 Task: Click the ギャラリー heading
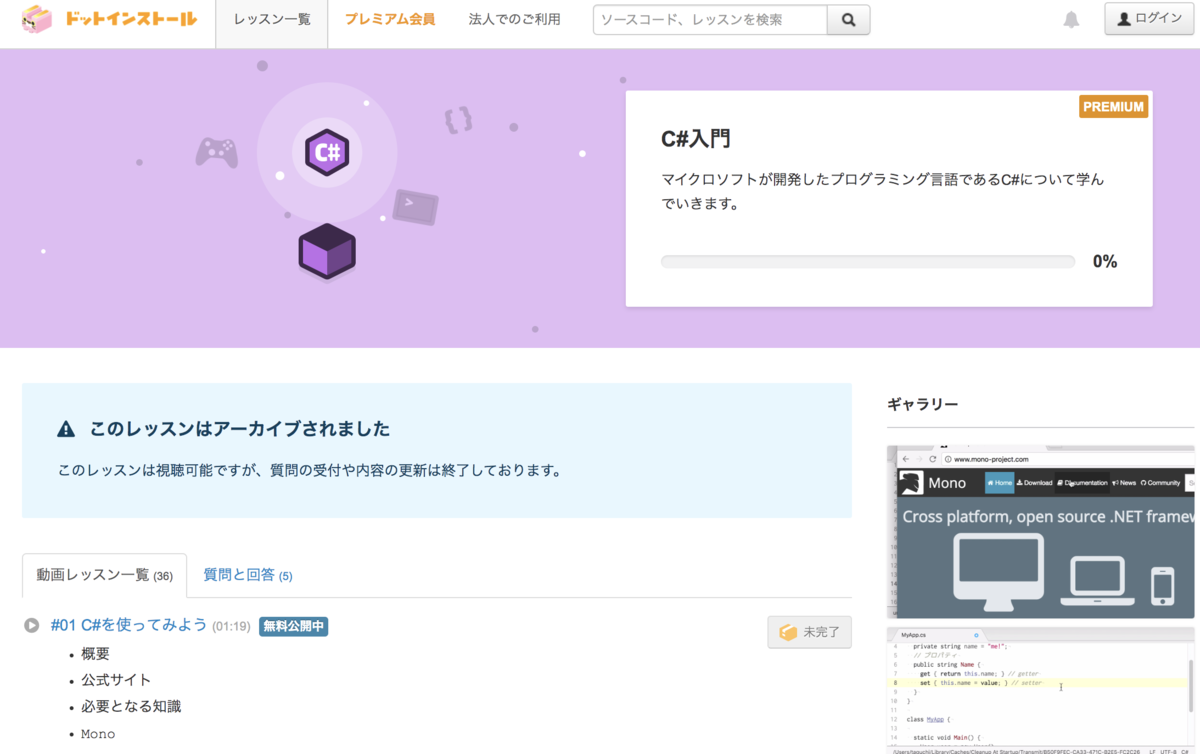tap(923, 404)
